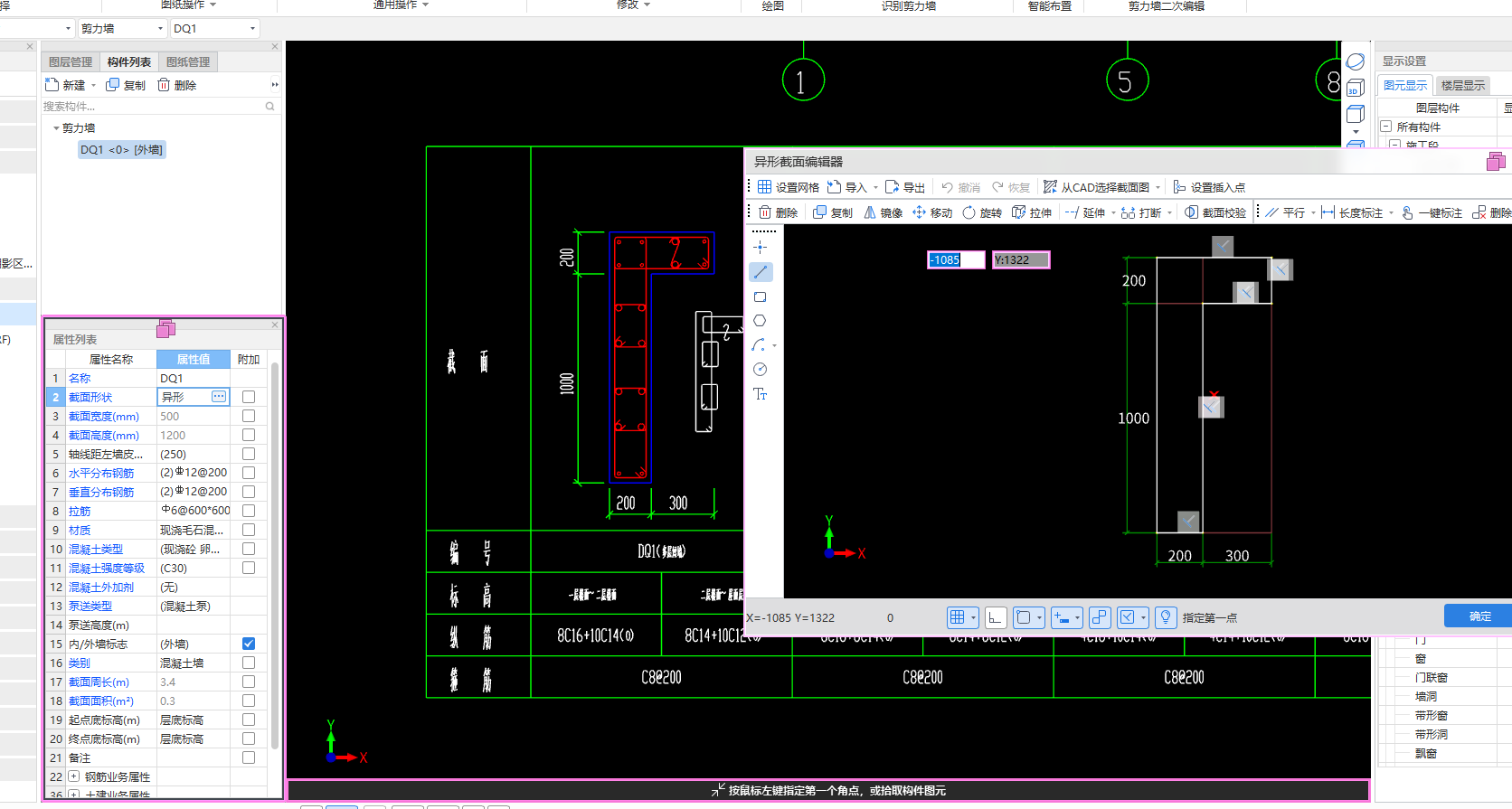Switch to the 图元显示 tab
The width and height of the screenshot is (1512, 809).
1405,85
